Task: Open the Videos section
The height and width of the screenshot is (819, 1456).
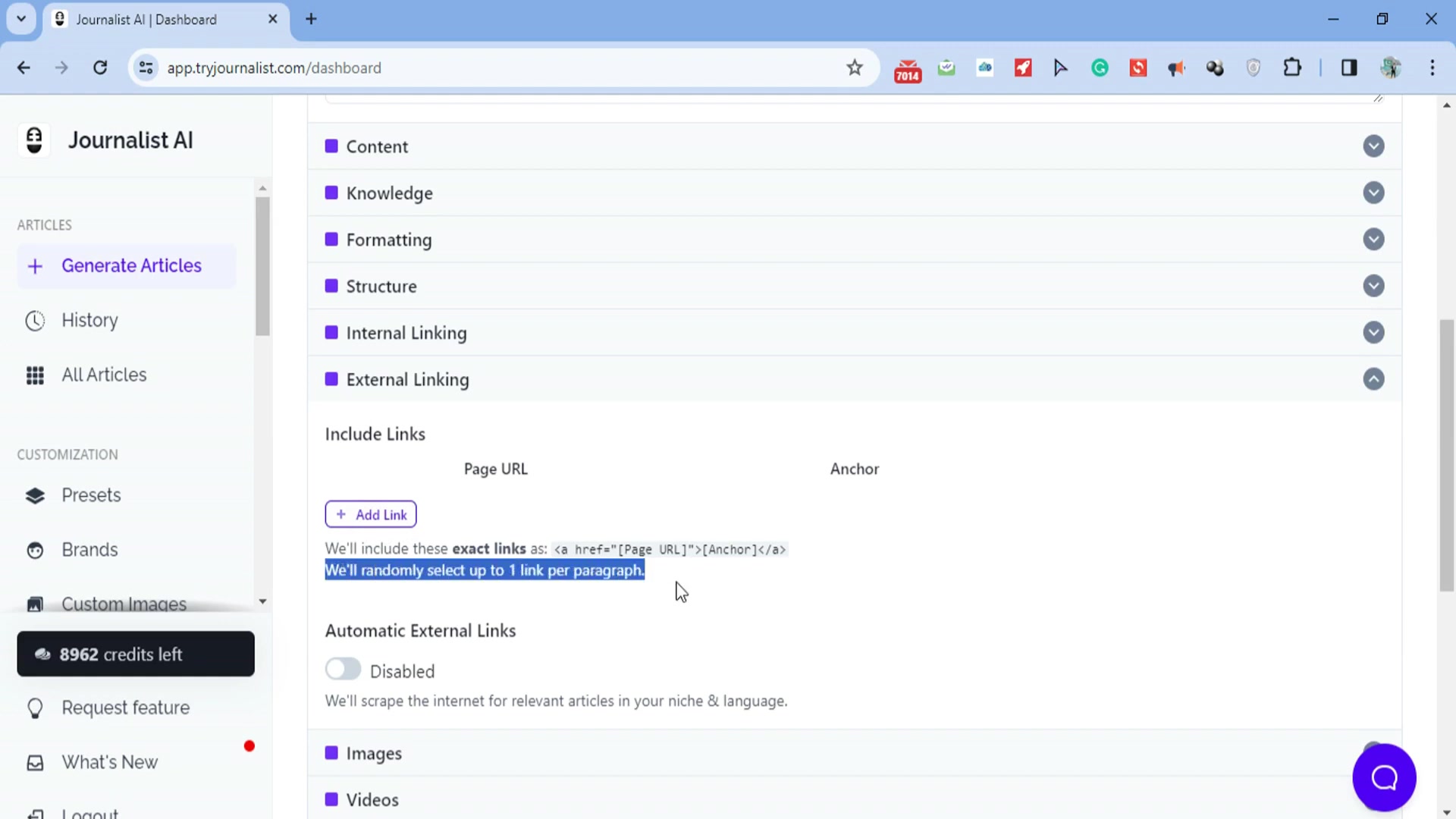Action: tap(854, 799)
